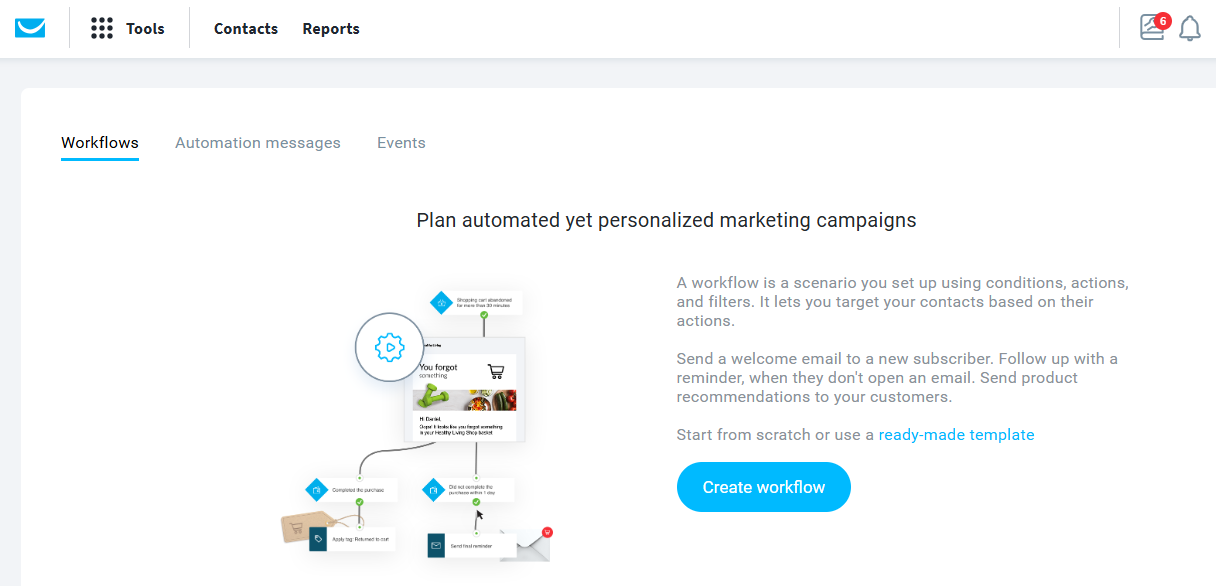Click the You forgot something email thumbnail
Viewport: 1216px width, 586px height.
465,390
